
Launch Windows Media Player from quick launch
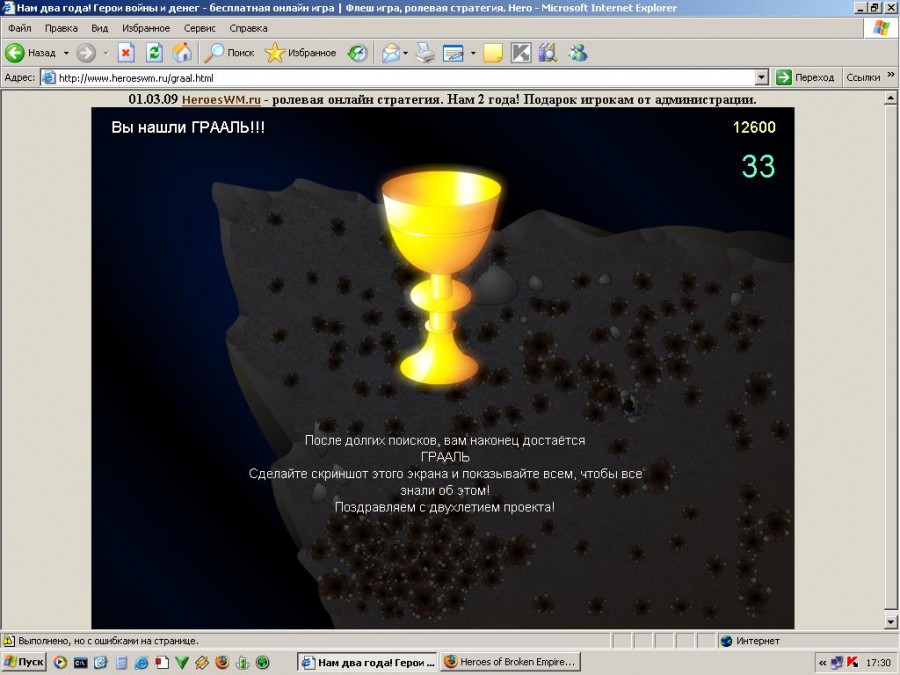[60, 662]
